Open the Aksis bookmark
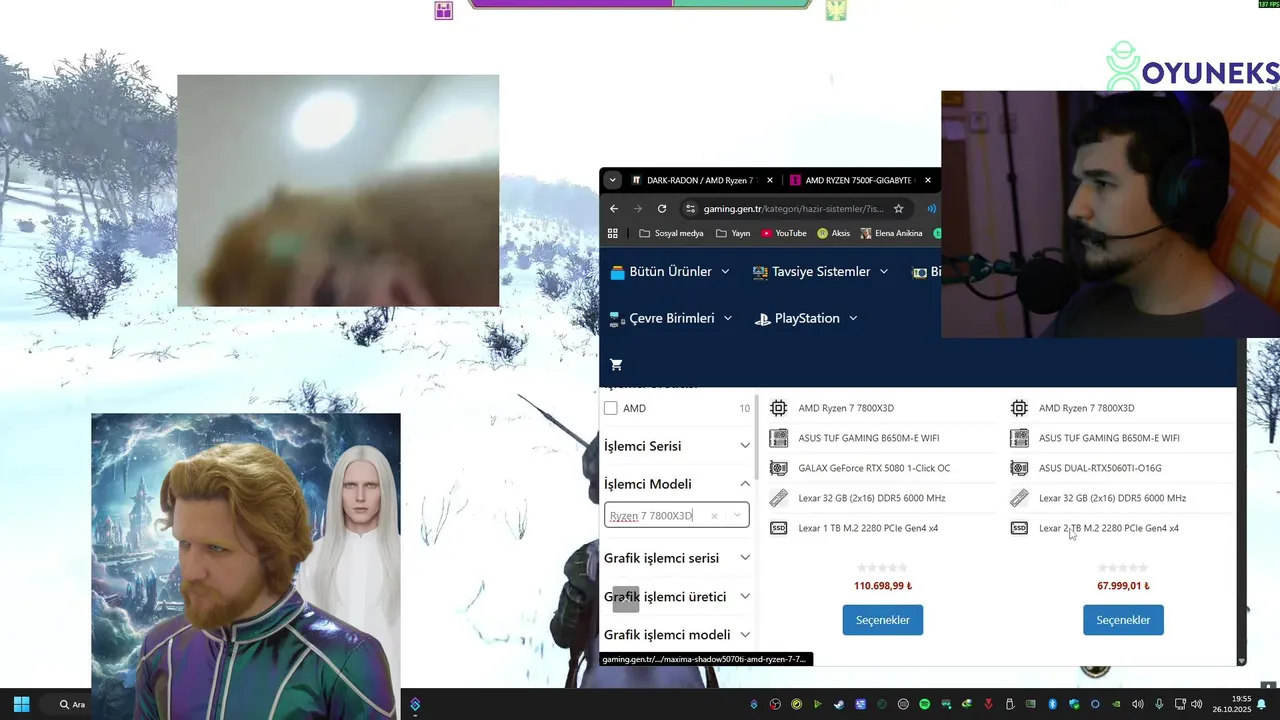This screenshot has width=1280, height=720. click(x=834, y=233)
